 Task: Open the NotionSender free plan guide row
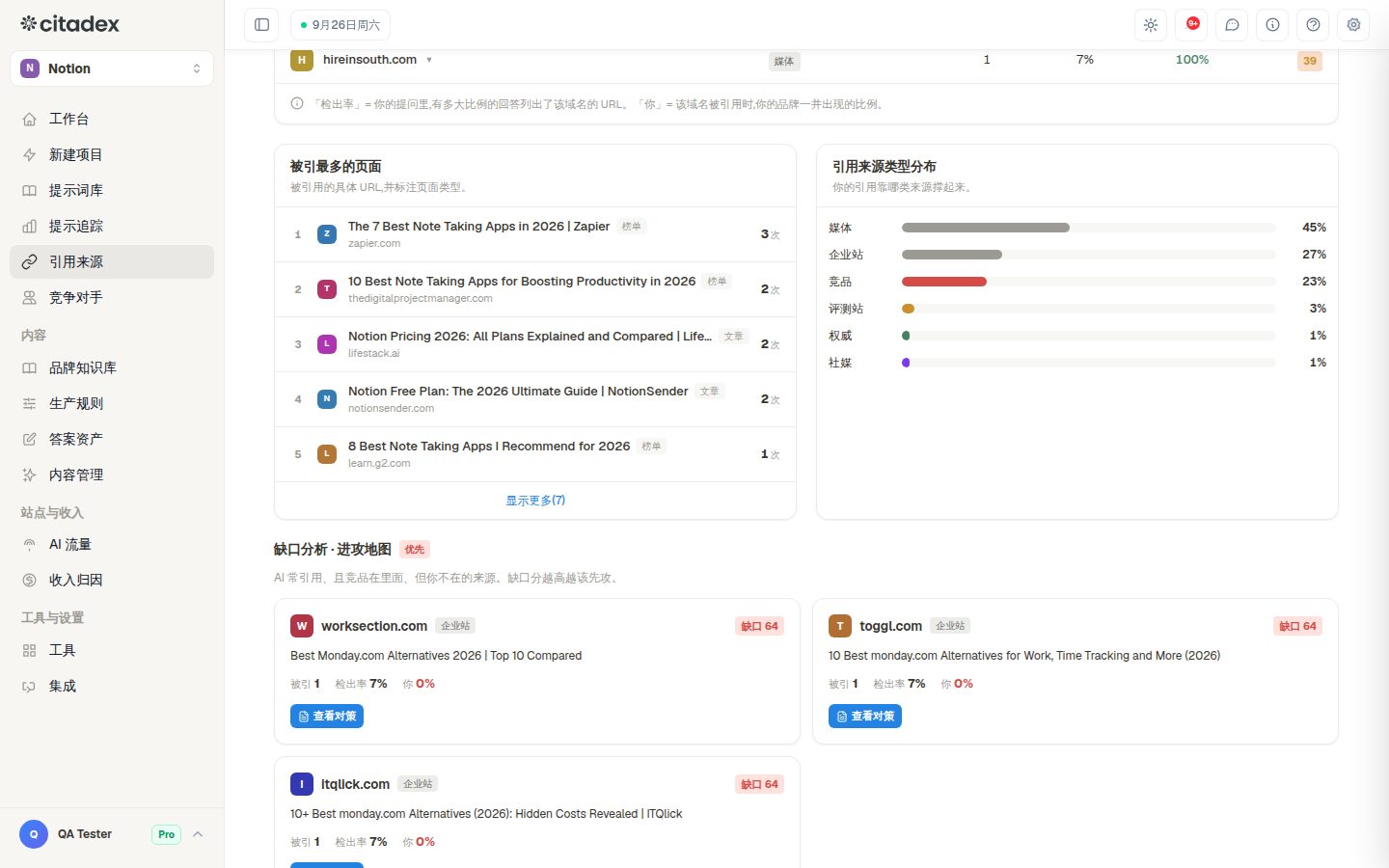(x=535, y=399)
